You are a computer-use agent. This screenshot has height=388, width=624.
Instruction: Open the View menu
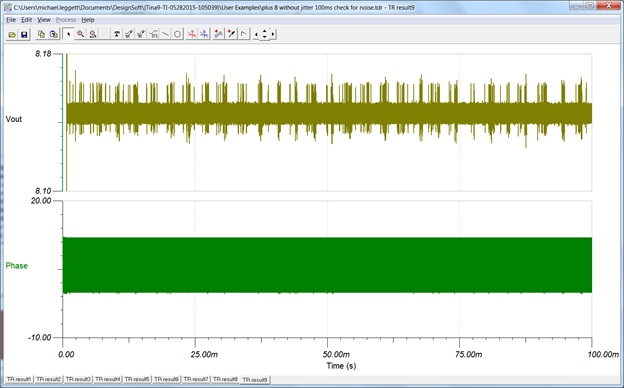point(44,20)
